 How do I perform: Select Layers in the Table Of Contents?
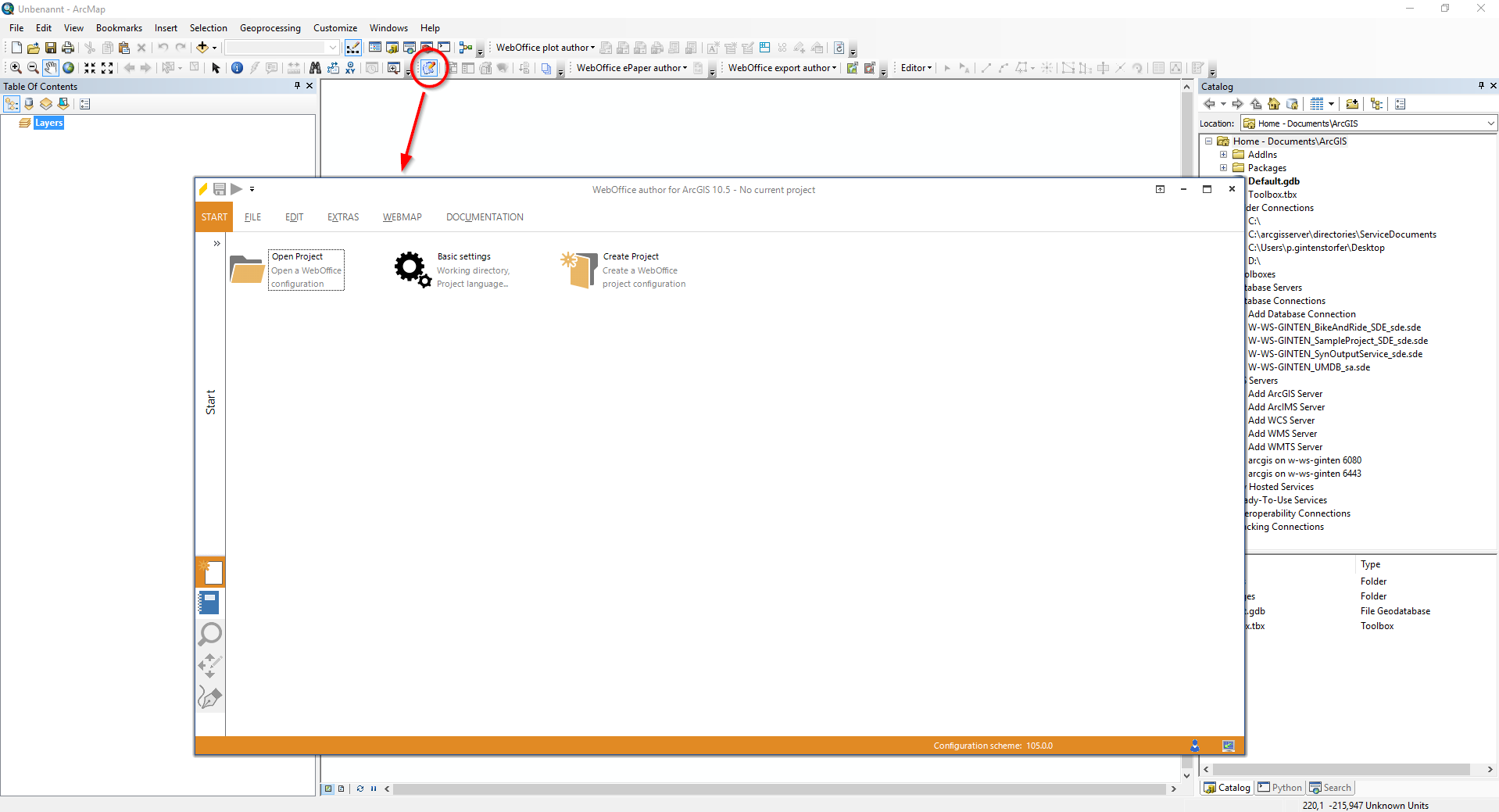coord(48,122)
